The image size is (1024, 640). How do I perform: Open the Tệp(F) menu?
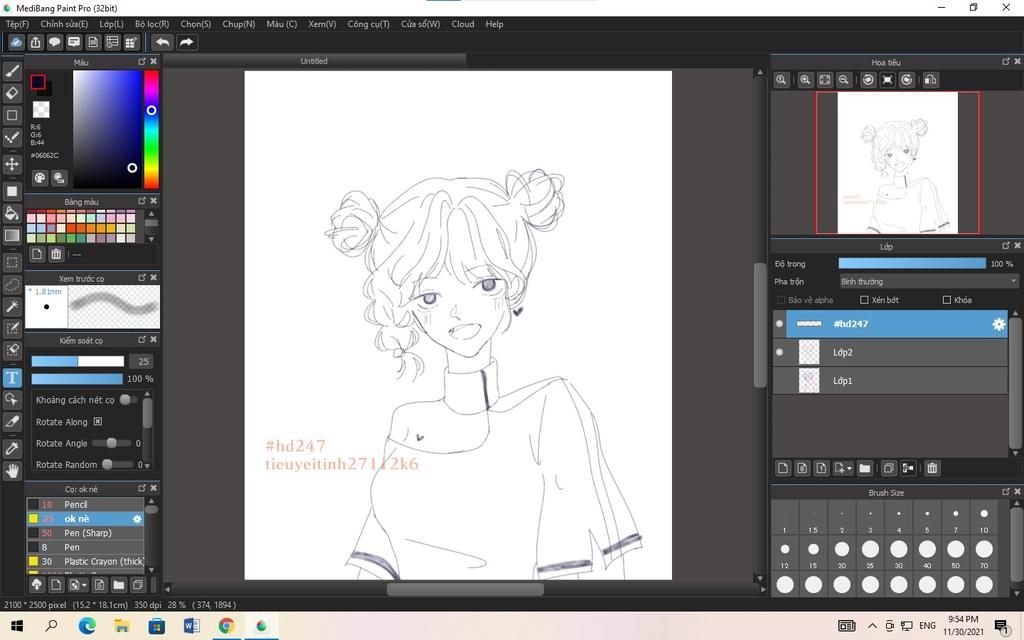[x=18, y=24]
